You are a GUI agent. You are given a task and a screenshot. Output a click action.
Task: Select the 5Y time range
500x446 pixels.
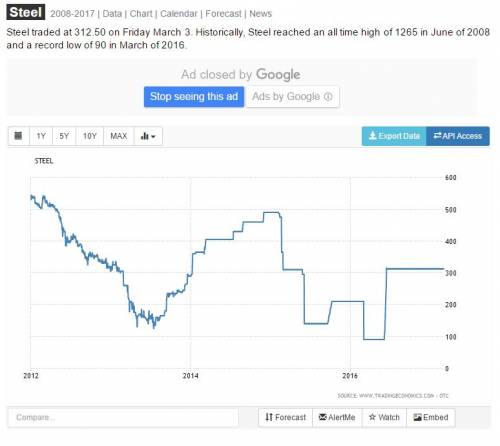coord(64,136)
